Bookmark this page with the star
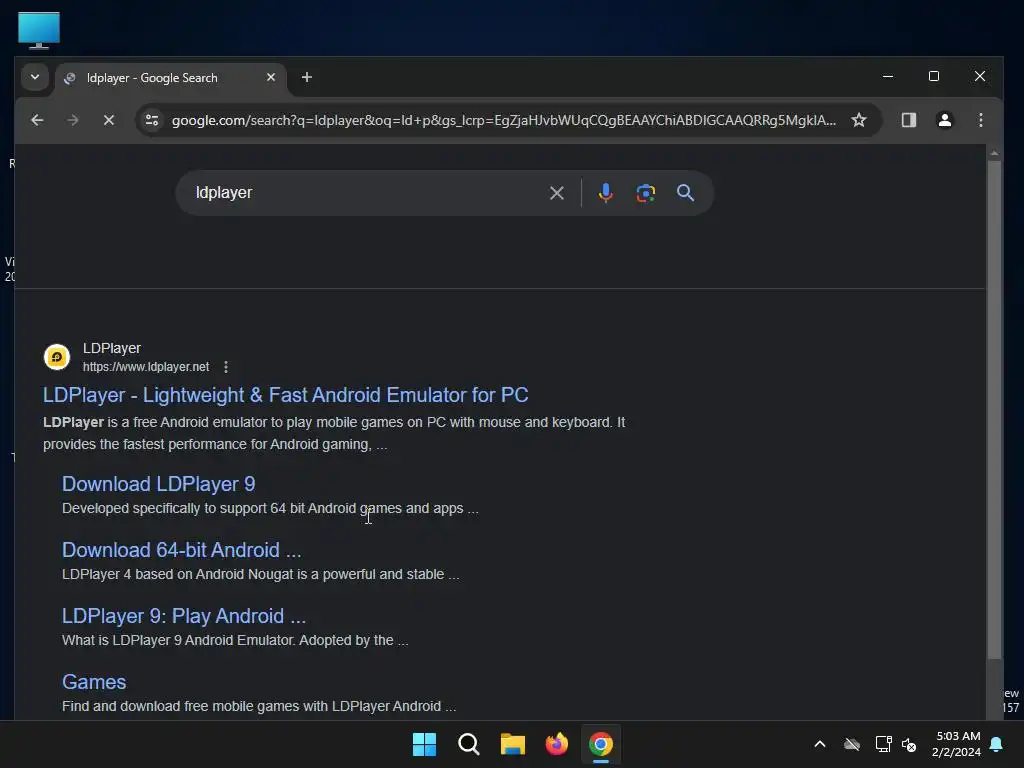 click(x=859, y=120)
